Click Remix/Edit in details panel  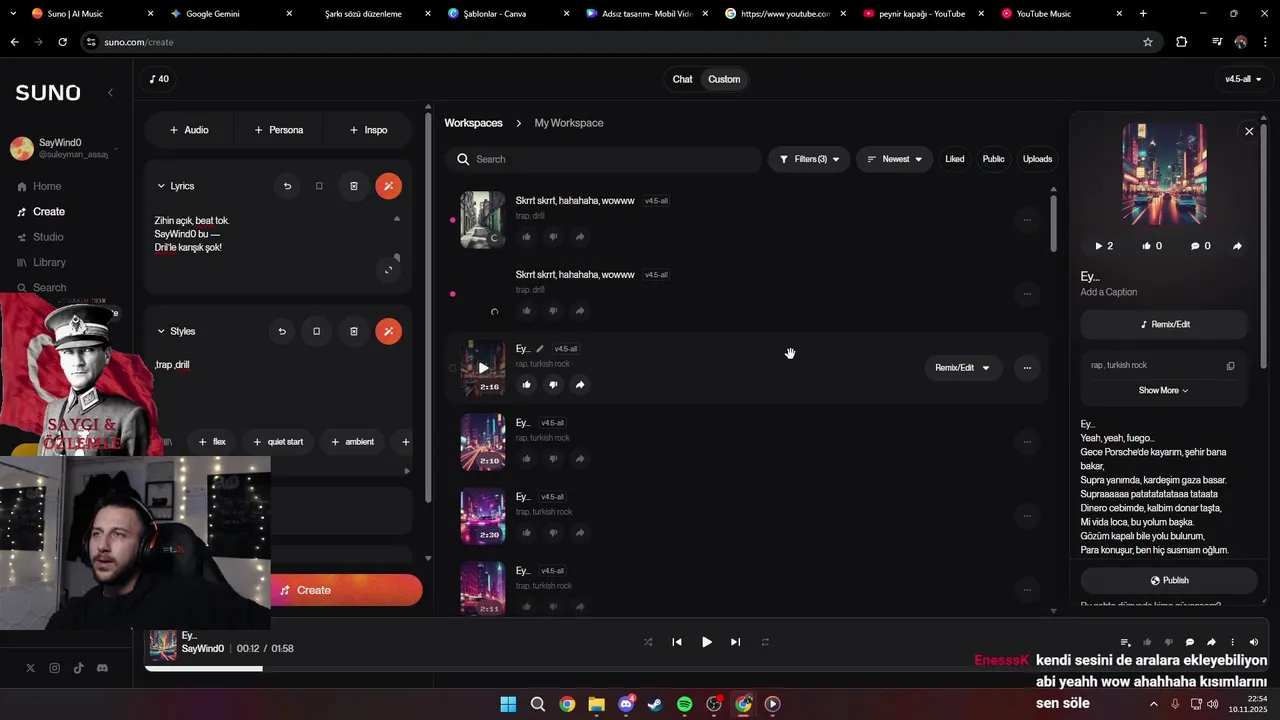[1164, 324]
